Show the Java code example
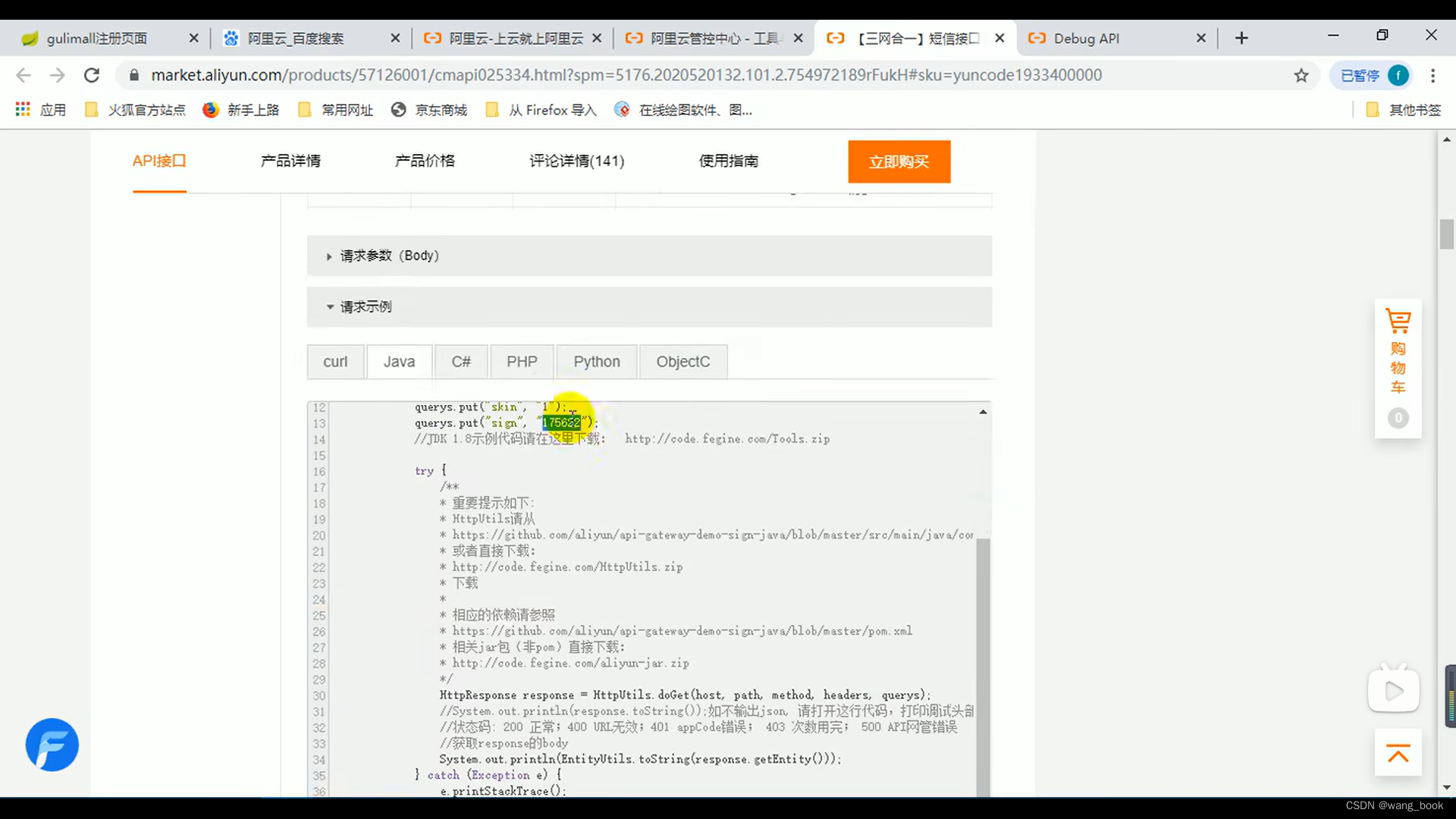Screen dimensions: 1456x819 tap(399, 362)
